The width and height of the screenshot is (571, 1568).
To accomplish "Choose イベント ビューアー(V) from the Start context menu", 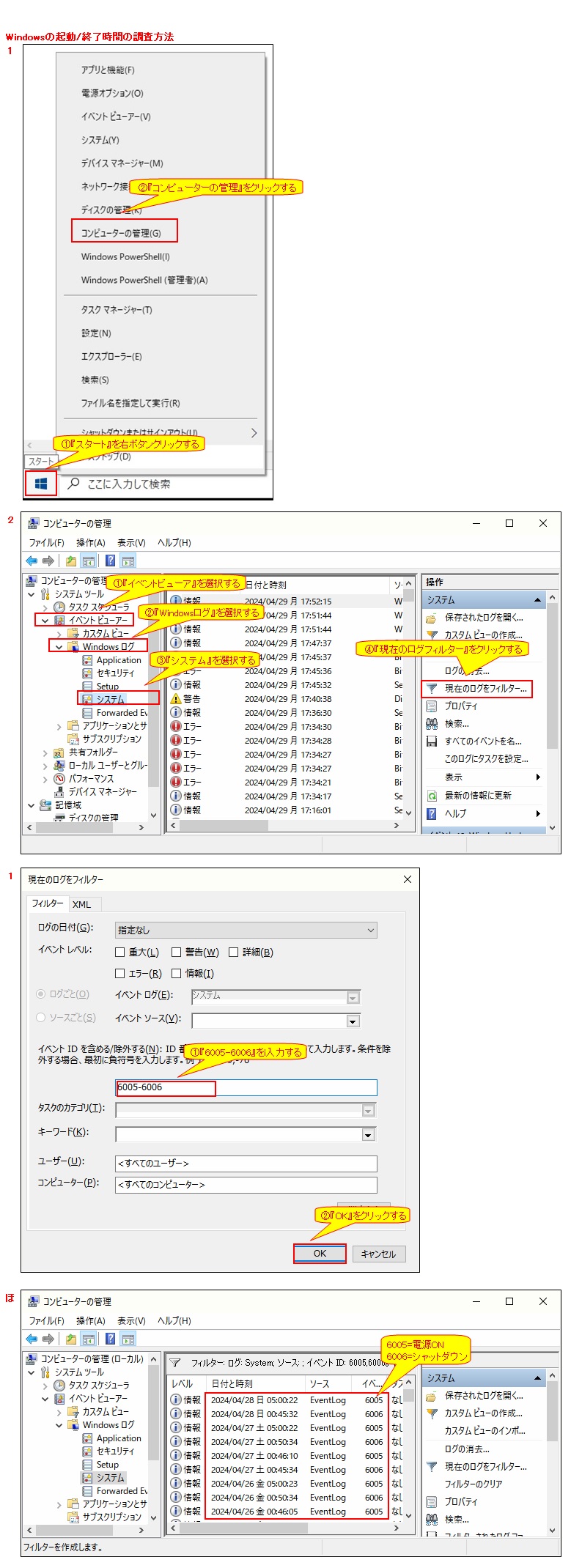I will (116, 117).
